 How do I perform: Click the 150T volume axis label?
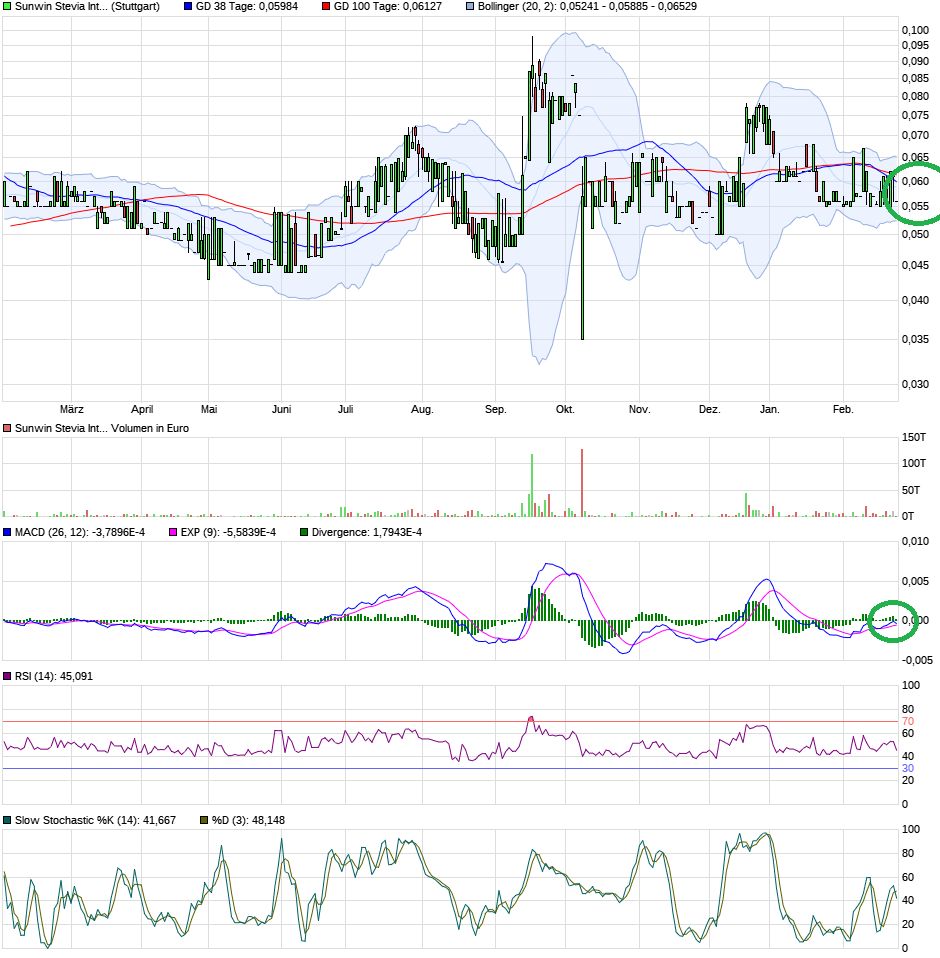pos(914,437)
